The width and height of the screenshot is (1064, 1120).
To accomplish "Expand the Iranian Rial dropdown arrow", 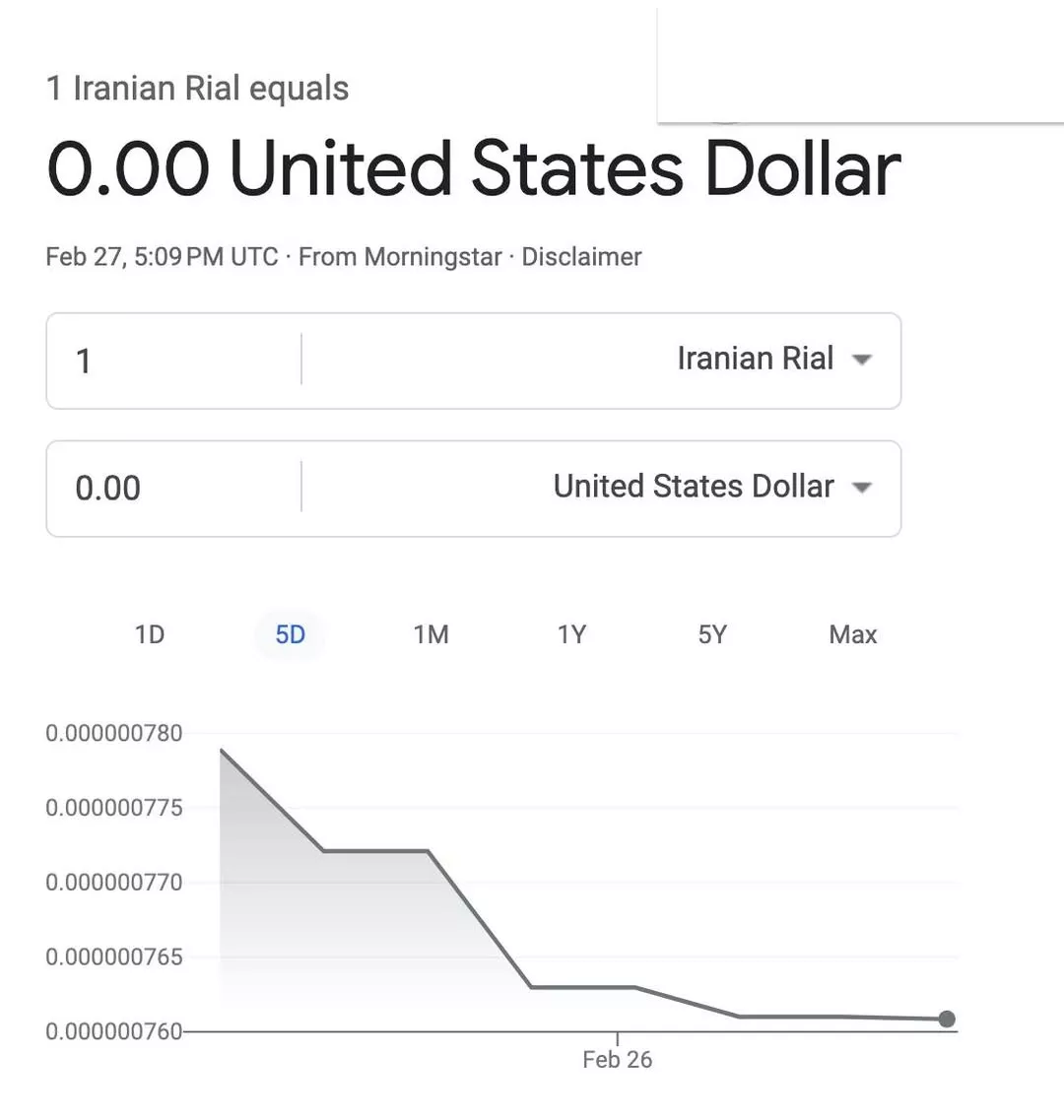I will coord(862,360).
